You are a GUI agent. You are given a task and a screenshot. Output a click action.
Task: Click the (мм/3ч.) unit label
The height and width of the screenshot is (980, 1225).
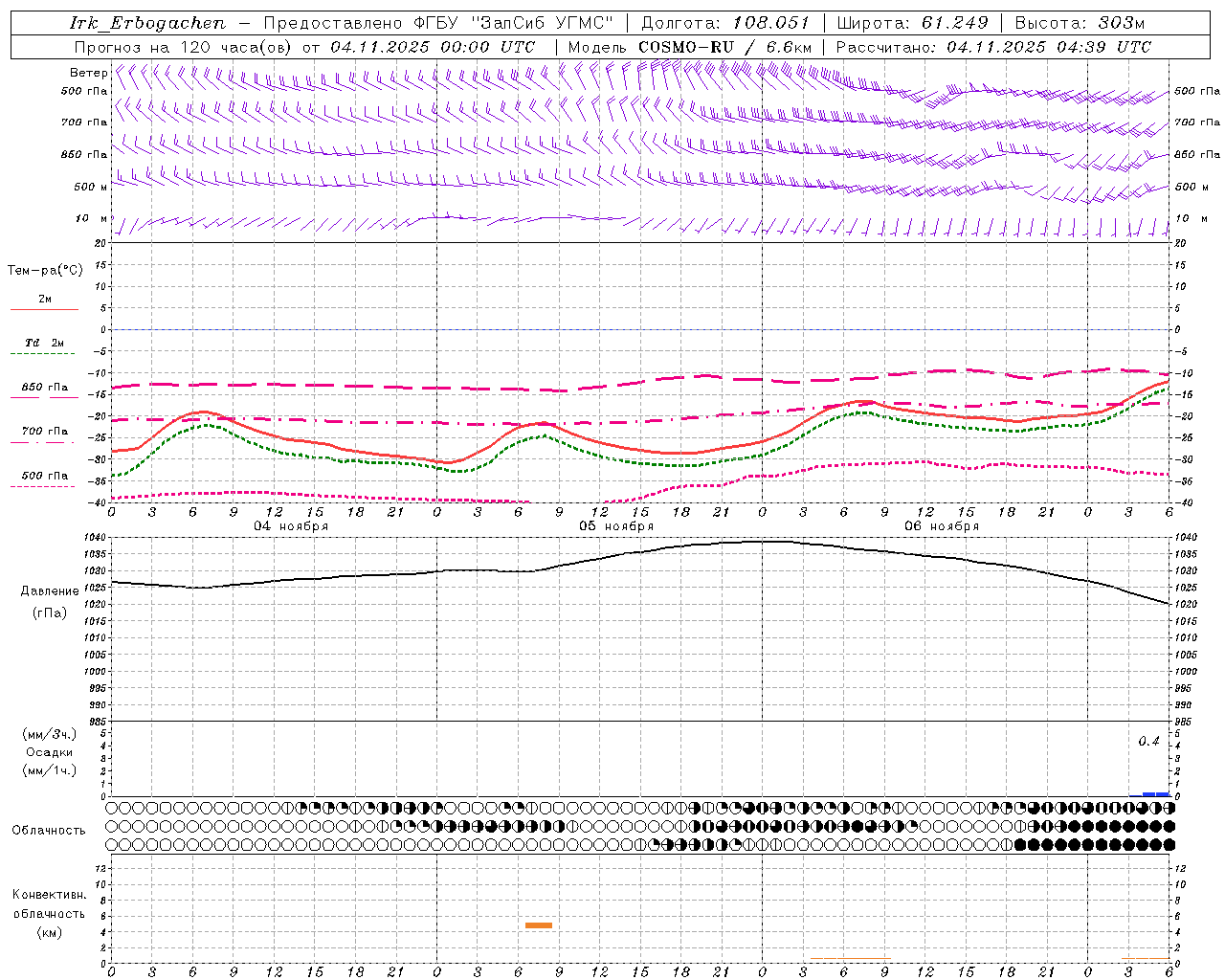click(50, 734)
